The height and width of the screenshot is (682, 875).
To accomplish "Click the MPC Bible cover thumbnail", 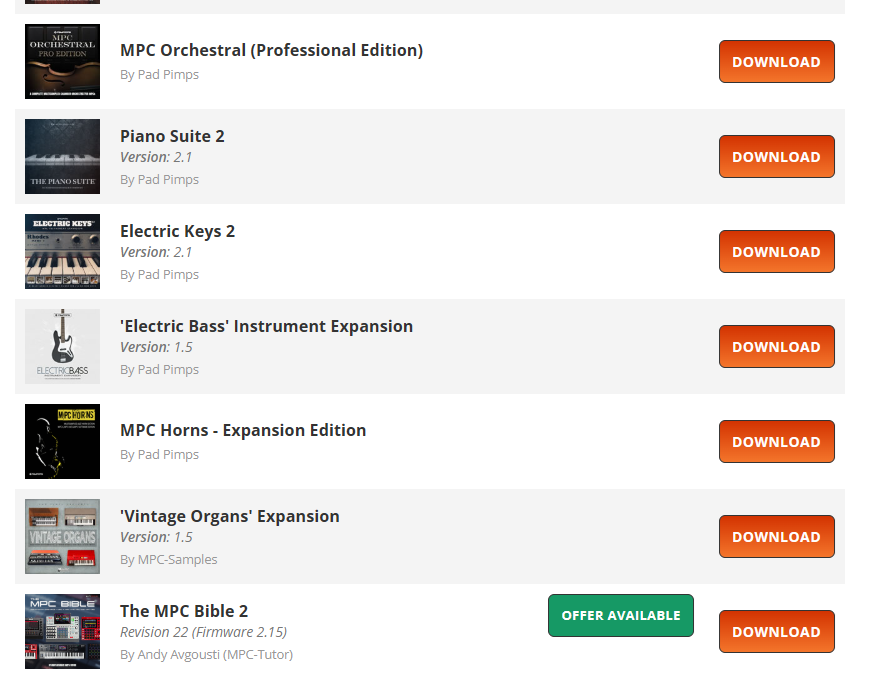I will point(62,631).
